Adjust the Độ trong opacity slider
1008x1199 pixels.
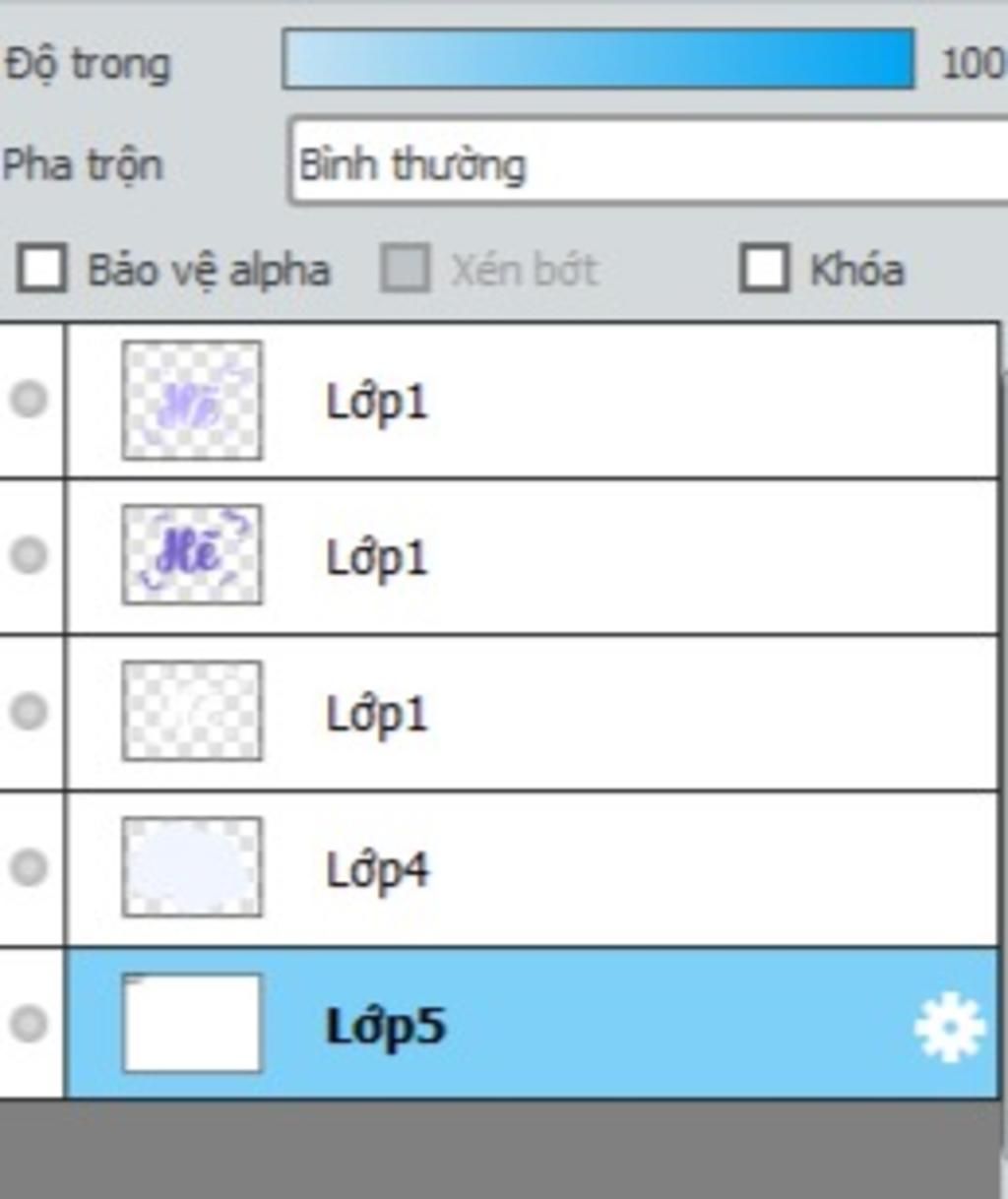coord(598,61)
